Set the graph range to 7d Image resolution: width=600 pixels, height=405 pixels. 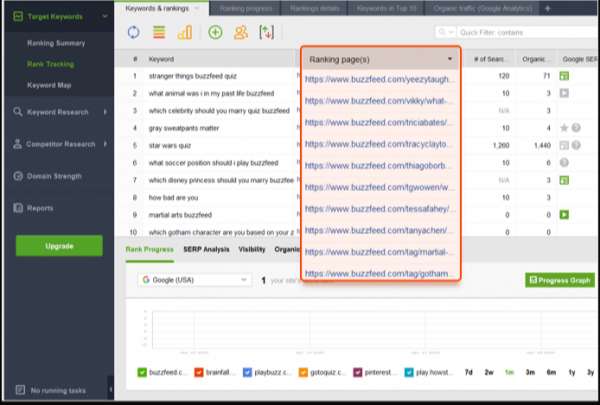point(469,372)
